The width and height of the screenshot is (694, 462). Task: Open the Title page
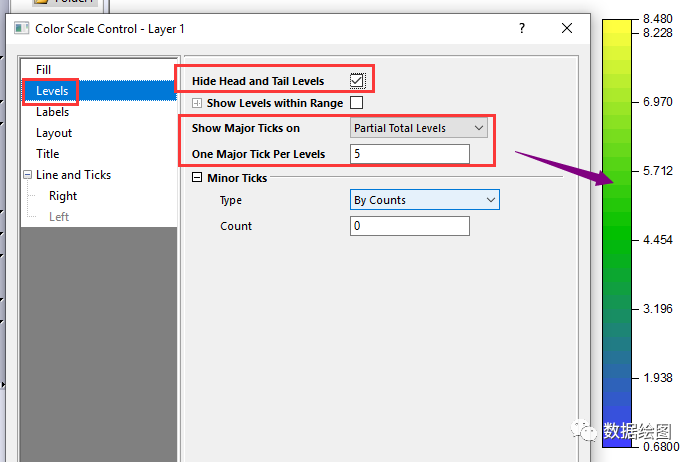tap(47, 154)
